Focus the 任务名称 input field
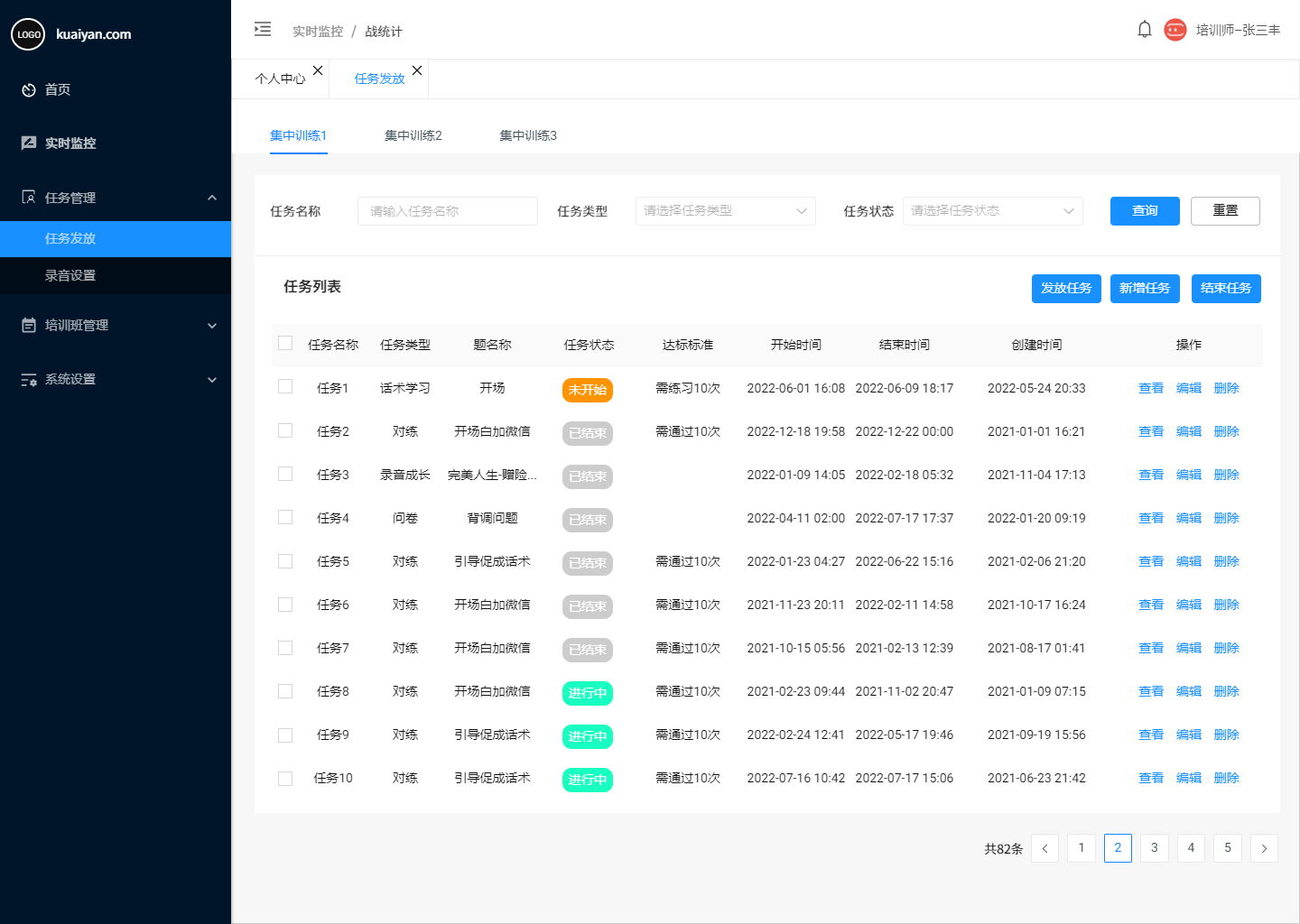This screenshot has height=924, width=1300. point(448,211)
